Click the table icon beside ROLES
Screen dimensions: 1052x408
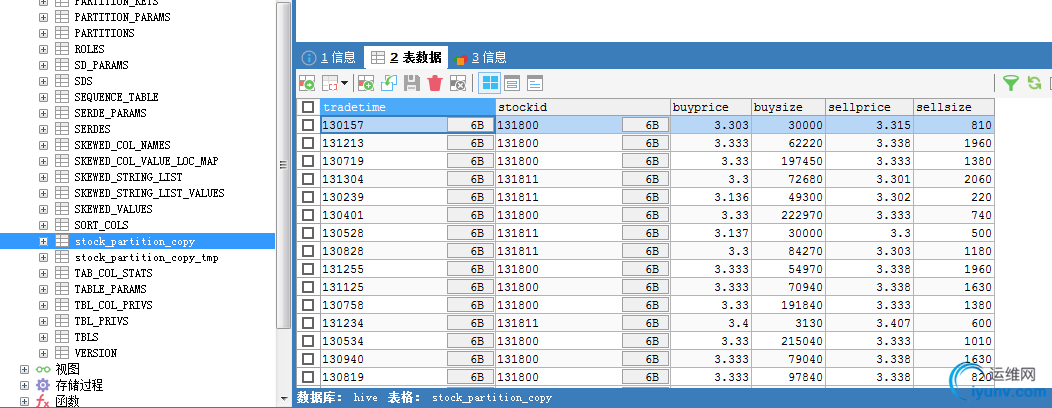(x=62, y=49)
